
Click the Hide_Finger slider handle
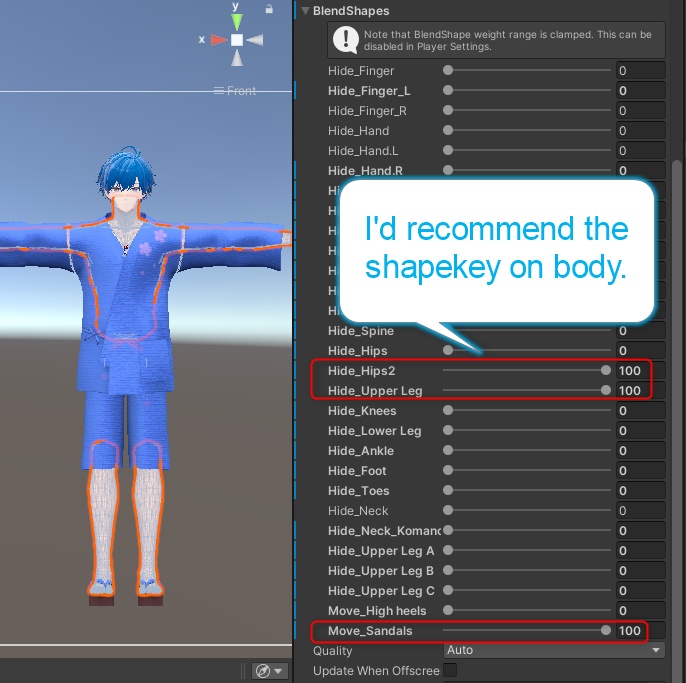(x=448, y=70)
